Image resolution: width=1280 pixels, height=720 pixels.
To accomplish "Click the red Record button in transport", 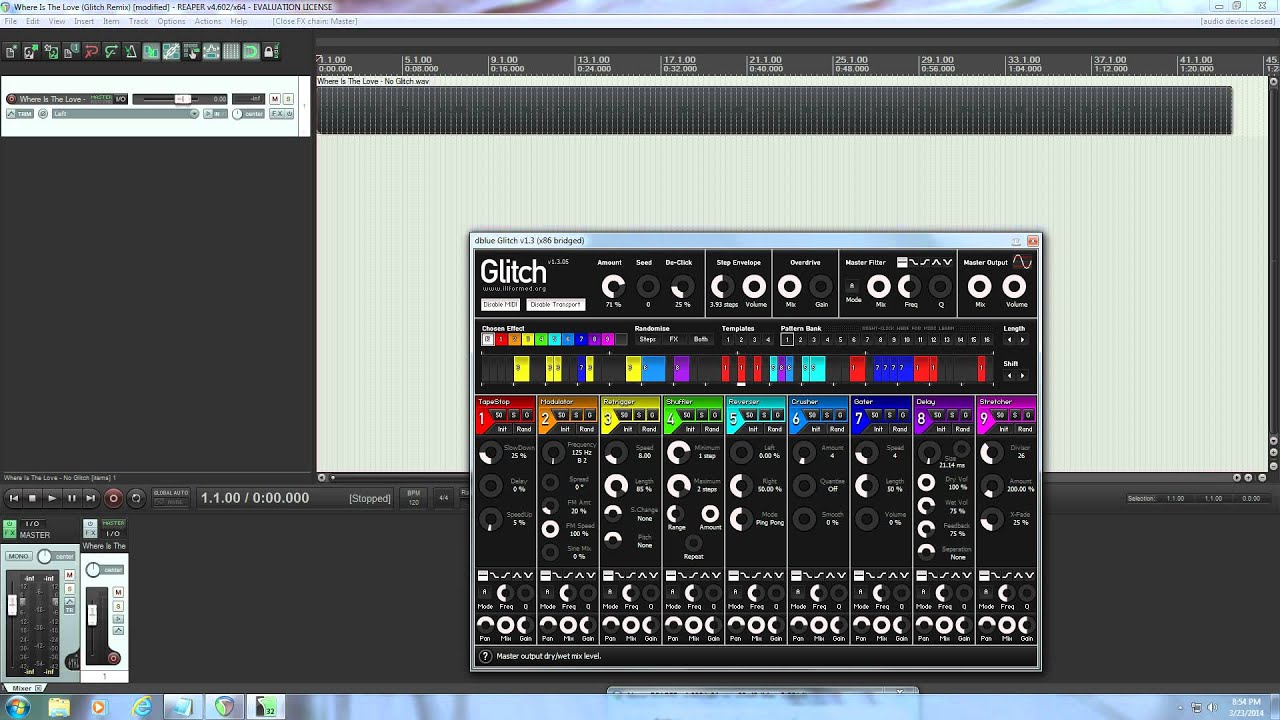I will [x=113, y=498].
